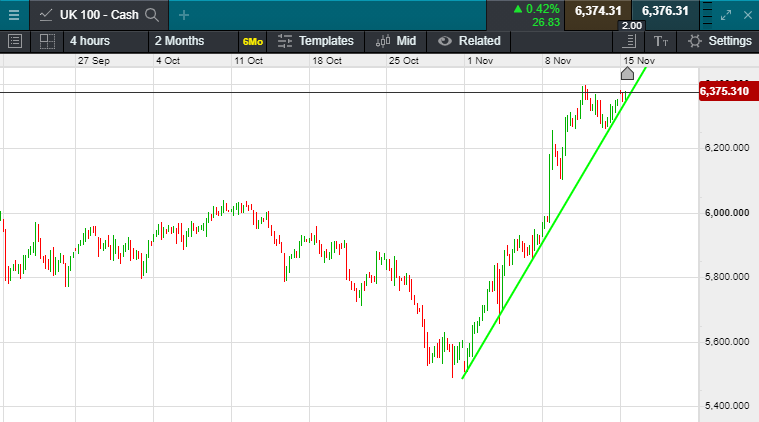Add a new chart tab

tap(183, 15)
